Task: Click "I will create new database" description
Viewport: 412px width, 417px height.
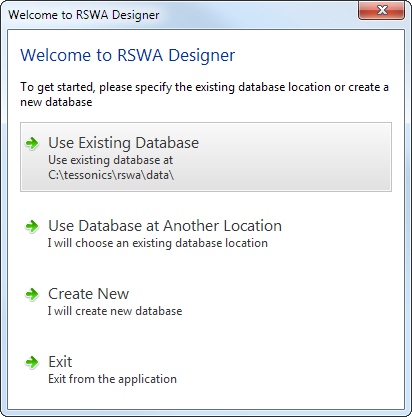Action: pyautogui.click(x=115, y=311)
